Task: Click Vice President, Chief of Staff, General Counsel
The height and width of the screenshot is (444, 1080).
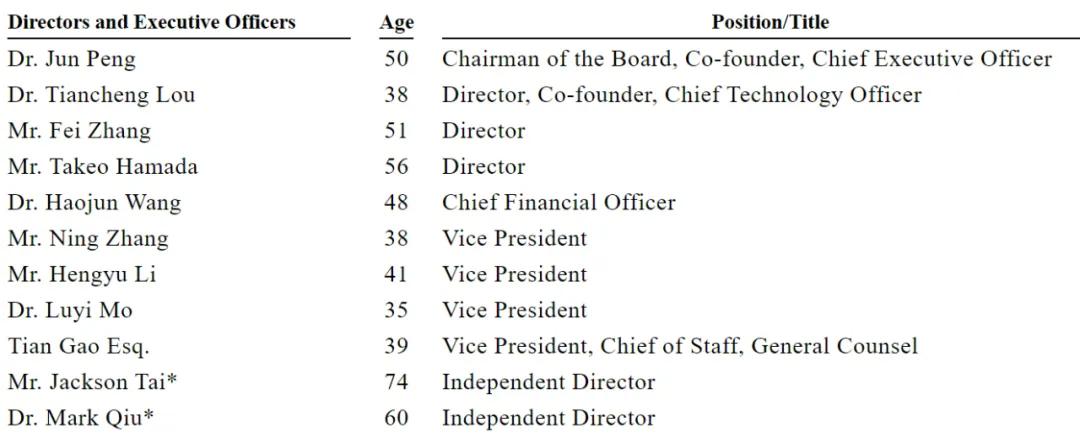Action: [680, 346]
